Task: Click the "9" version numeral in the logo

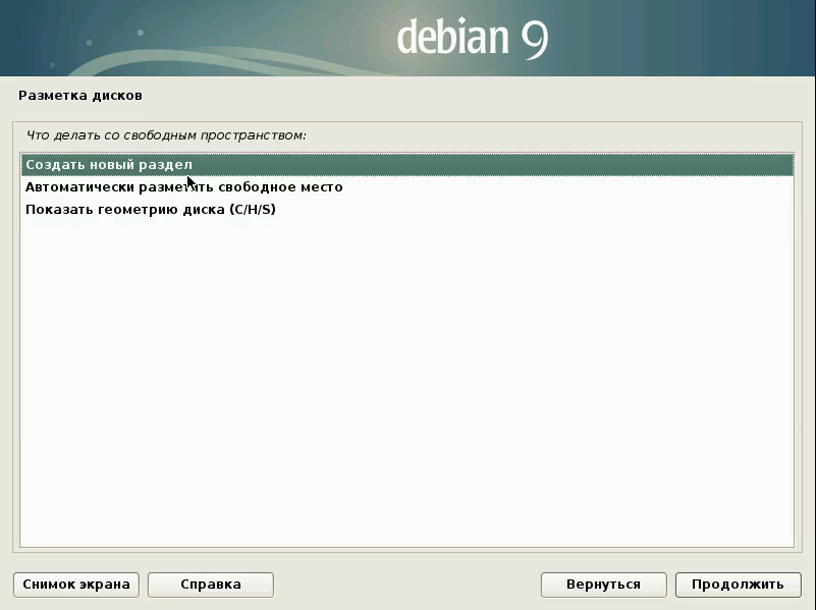Action: (532, 38)
